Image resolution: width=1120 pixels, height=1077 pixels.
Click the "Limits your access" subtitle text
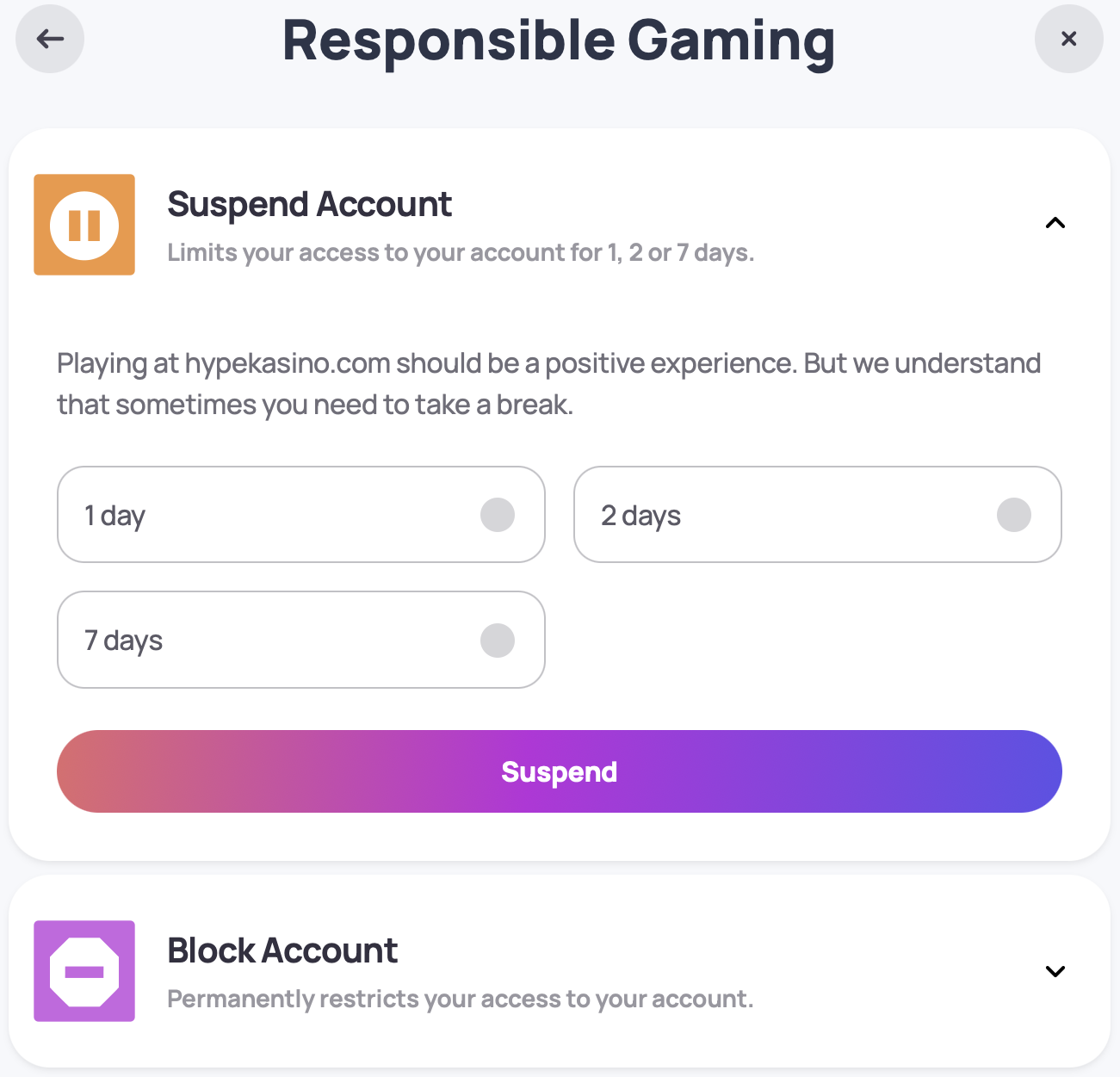click(461, 253)
